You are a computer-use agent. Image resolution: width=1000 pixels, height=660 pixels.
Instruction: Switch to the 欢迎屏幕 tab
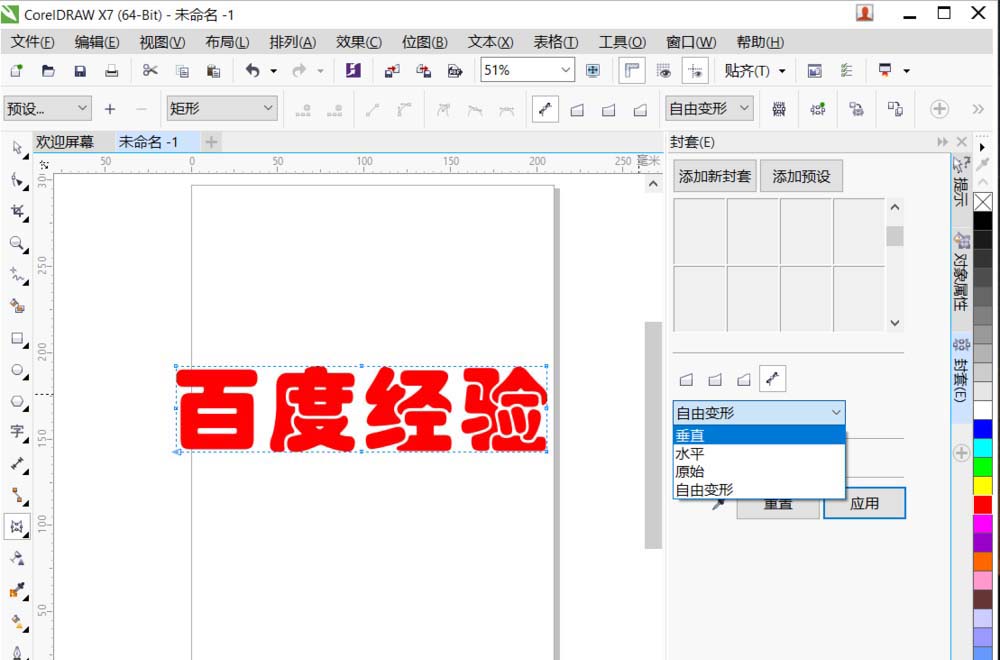coord(64,142)
